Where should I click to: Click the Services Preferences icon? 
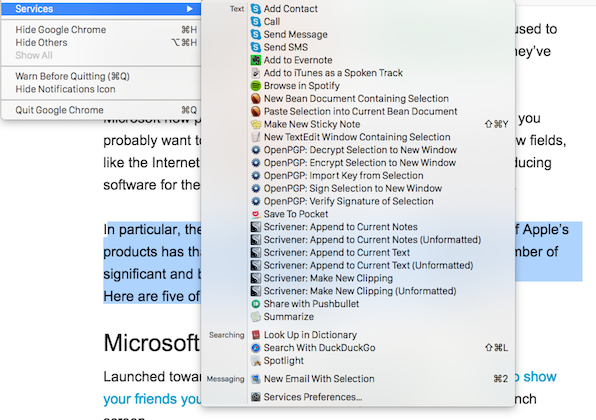[x=256, y=397]
